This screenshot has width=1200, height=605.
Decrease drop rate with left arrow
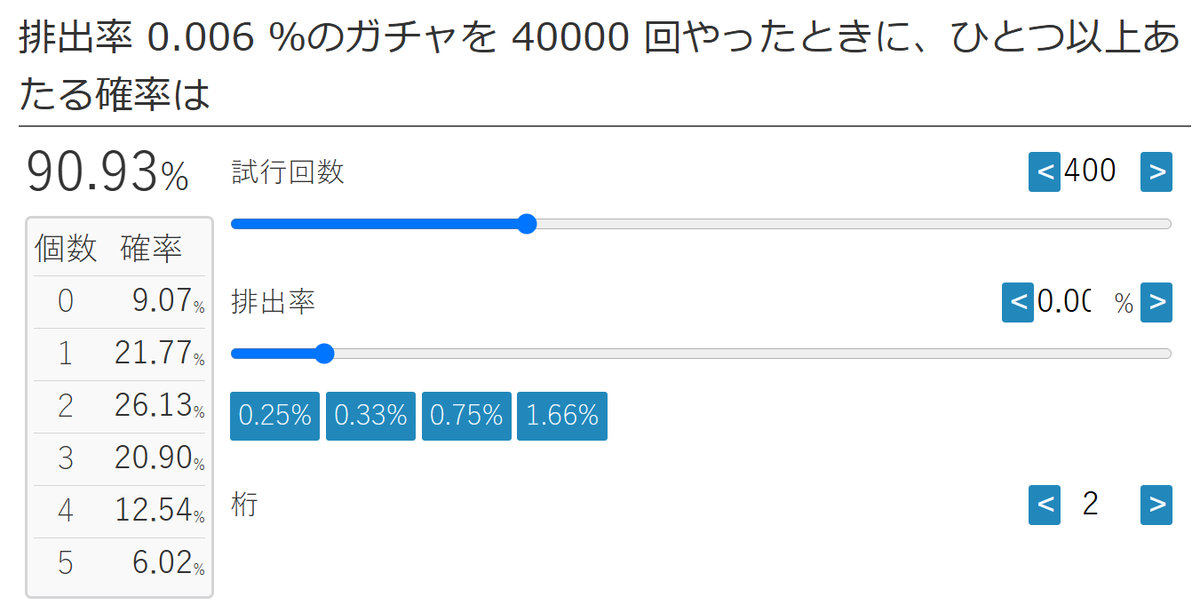1018,302
